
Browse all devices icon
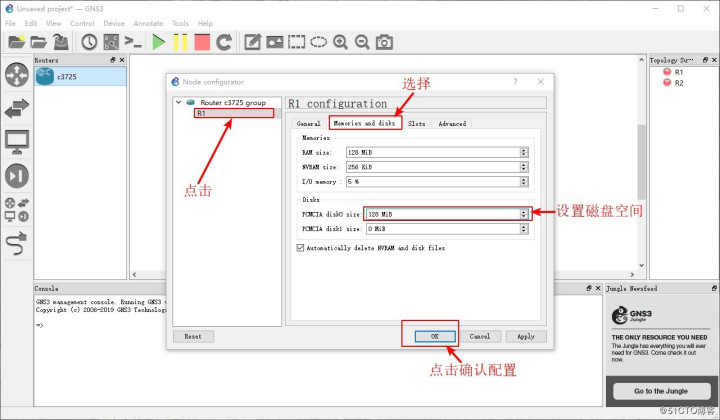17,210
